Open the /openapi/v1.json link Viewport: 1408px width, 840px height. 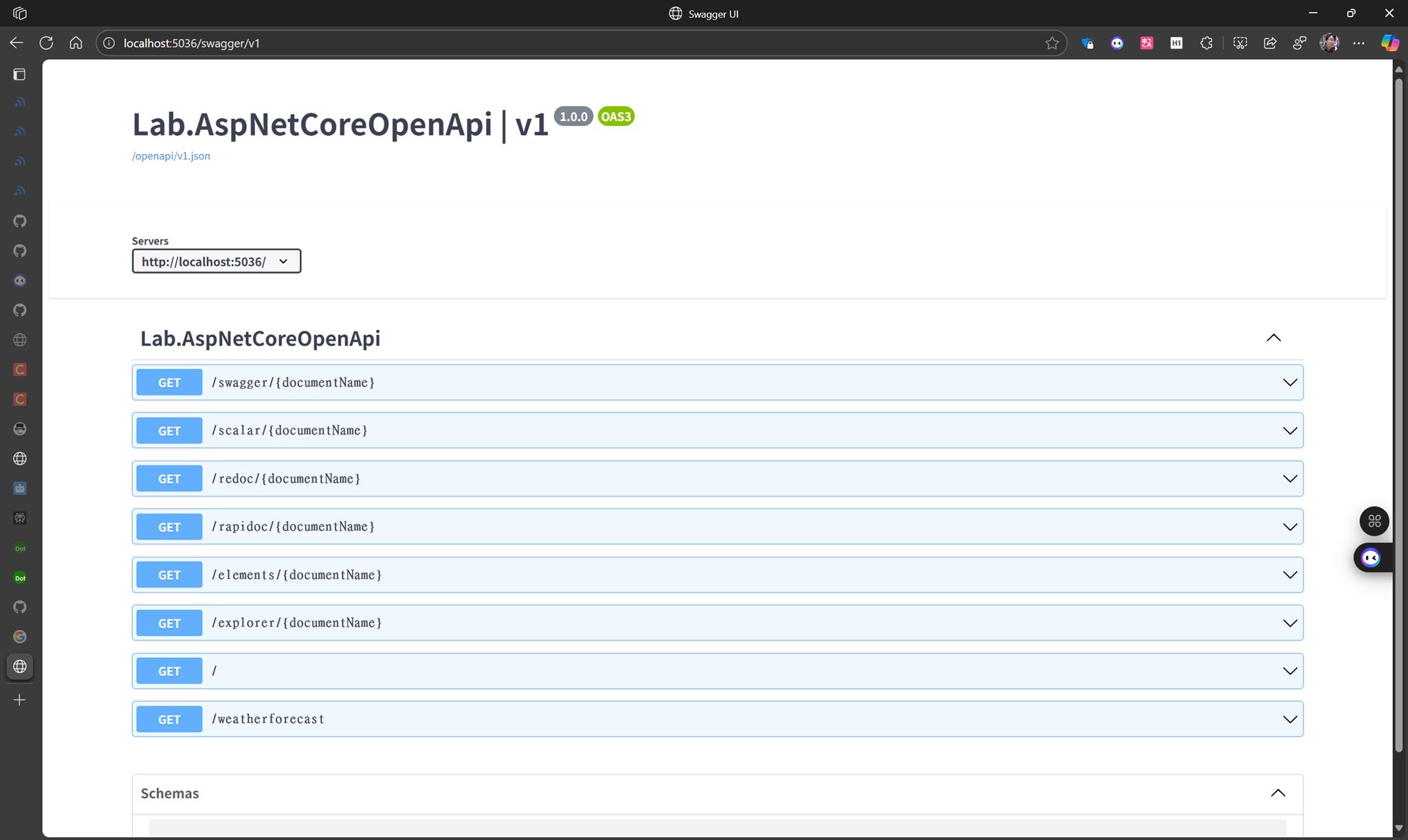(170, 156)
